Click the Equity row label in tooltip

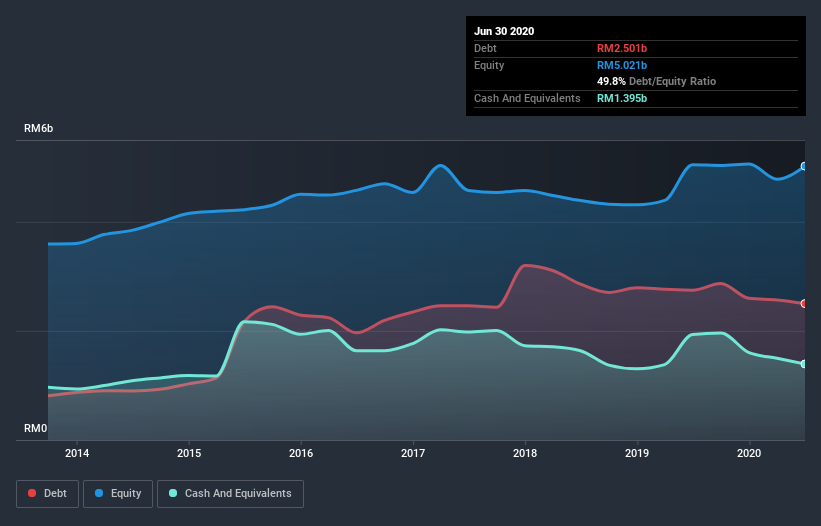pyautogui.click(x=489, y=65)
